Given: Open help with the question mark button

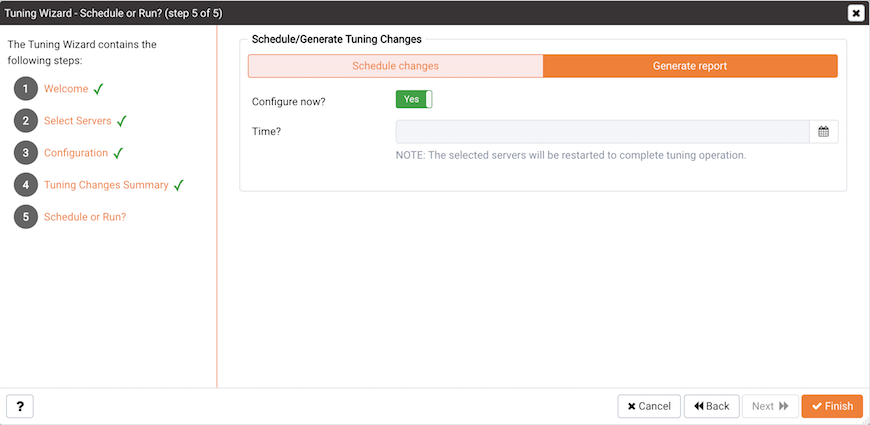Looking at the screenshot, I should click(20, 406).
